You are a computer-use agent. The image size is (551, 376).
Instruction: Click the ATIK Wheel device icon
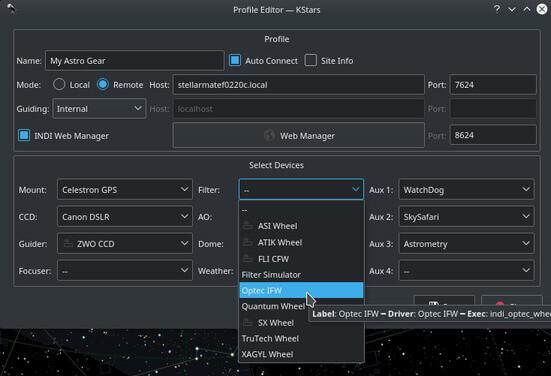[x=248, y=242]
